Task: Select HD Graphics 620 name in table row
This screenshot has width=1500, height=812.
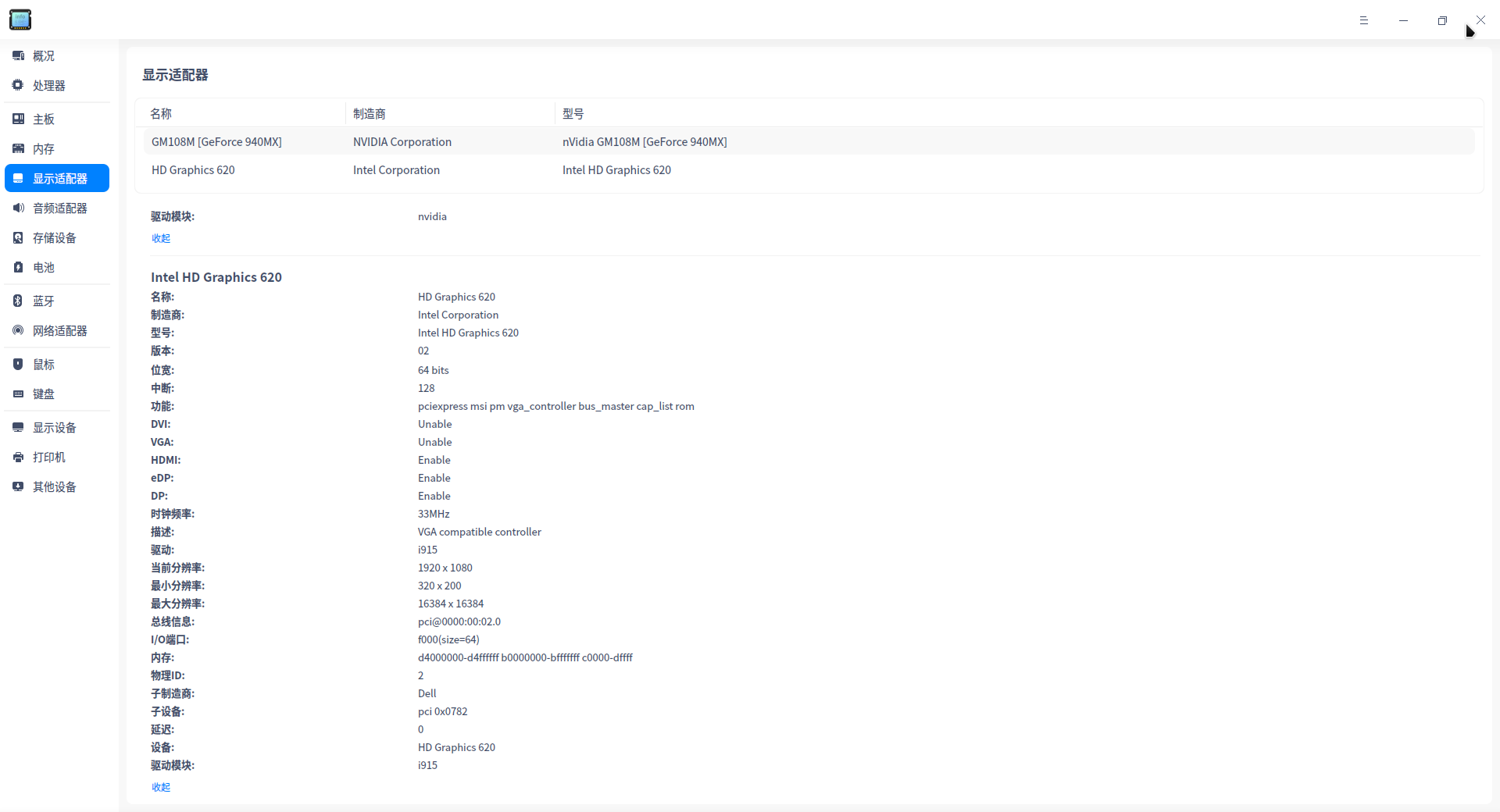Action: tap(193, 170)
